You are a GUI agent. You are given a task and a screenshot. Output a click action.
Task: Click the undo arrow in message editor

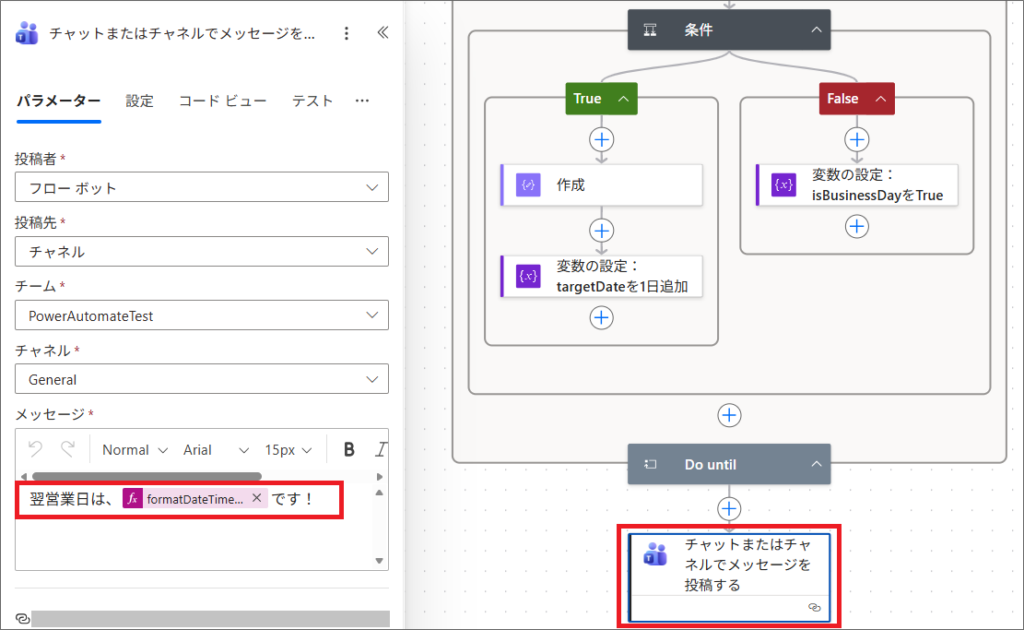[x=36, y=449]
